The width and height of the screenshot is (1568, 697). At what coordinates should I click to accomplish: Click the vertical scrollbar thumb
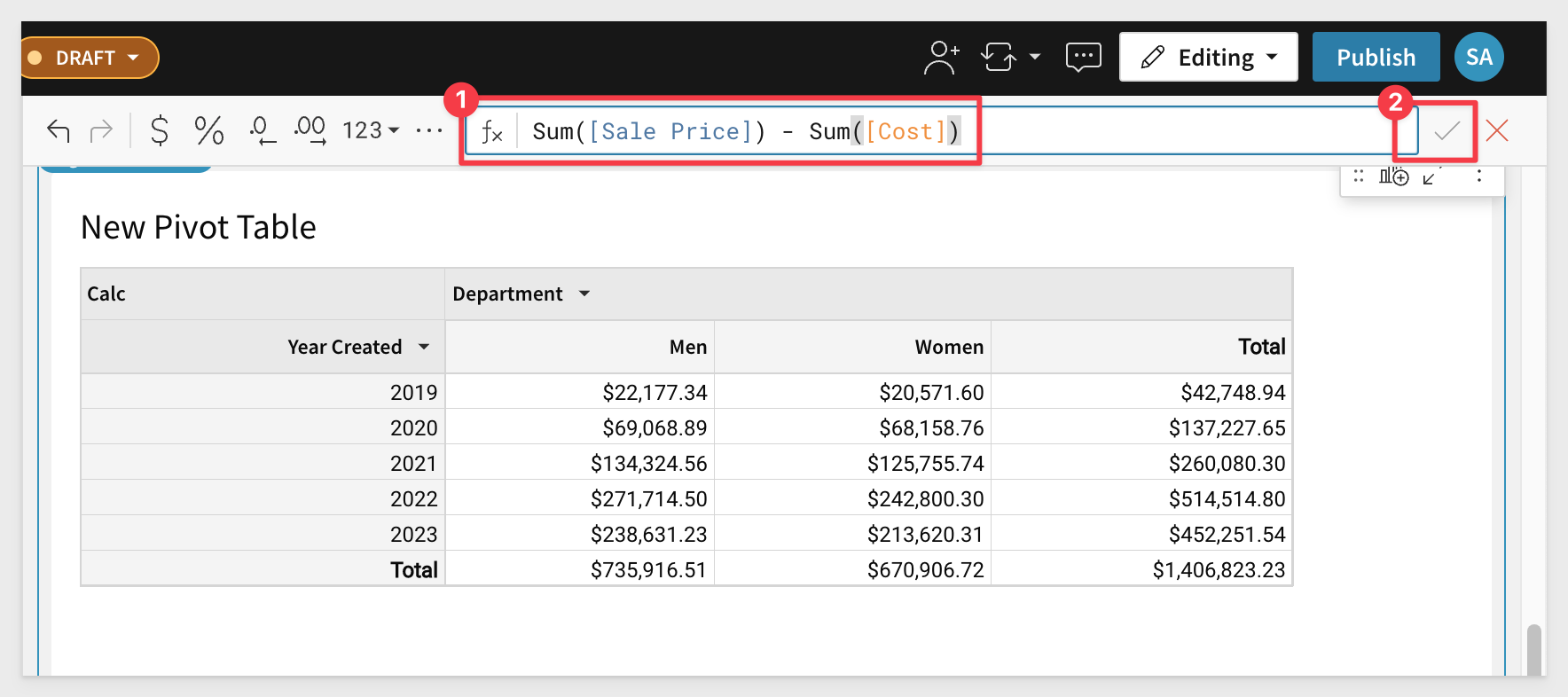(1534, 650)
